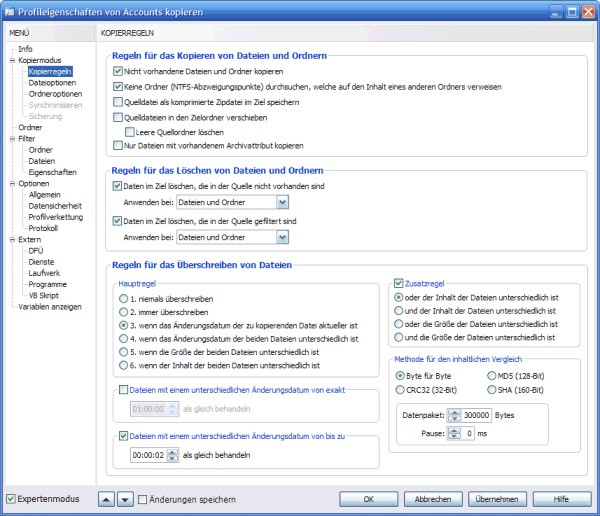Check 'Änderungsdatum von exakt' option

tap(123, 390)
